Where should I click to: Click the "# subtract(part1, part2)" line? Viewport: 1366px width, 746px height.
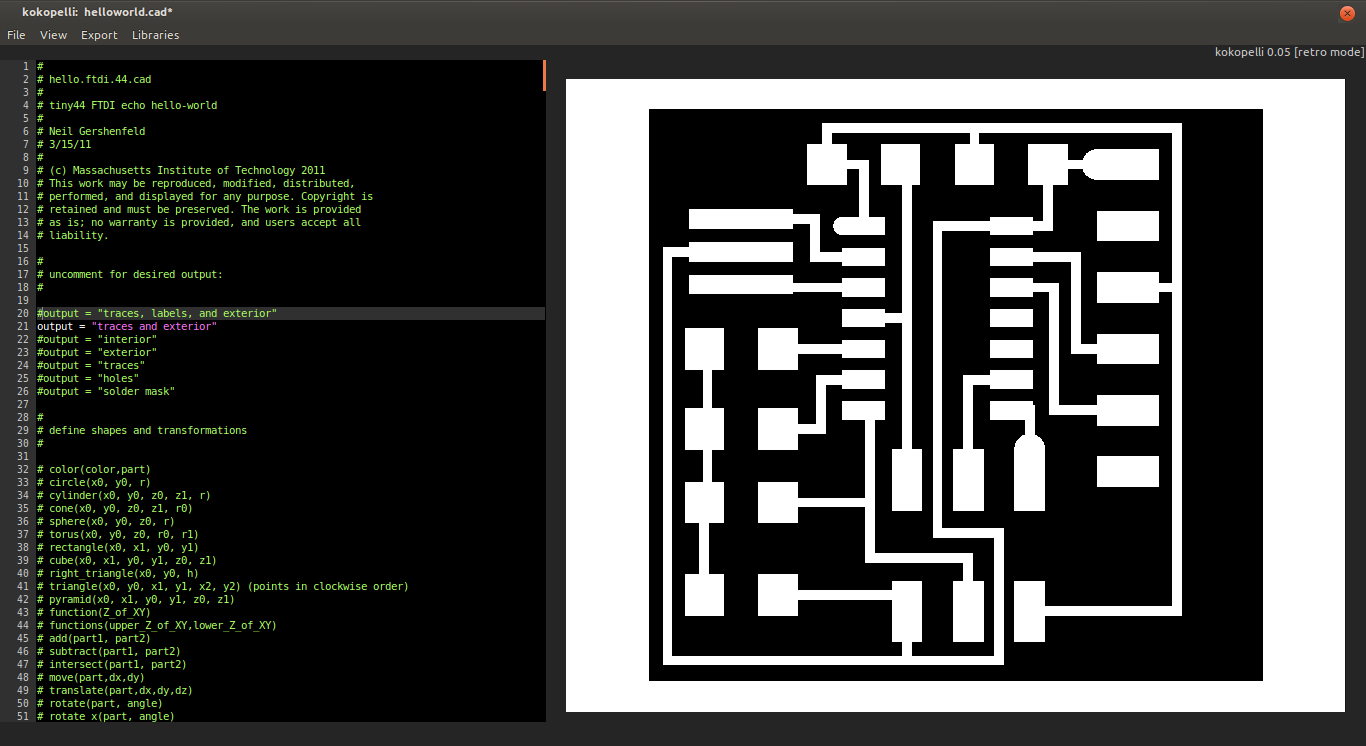[x=109, y=651]
